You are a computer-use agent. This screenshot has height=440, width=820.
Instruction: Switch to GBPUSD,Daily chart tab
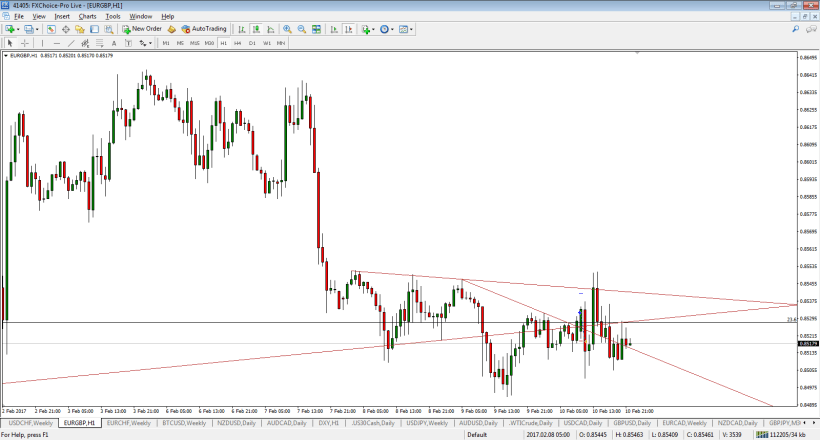(632, 423)
